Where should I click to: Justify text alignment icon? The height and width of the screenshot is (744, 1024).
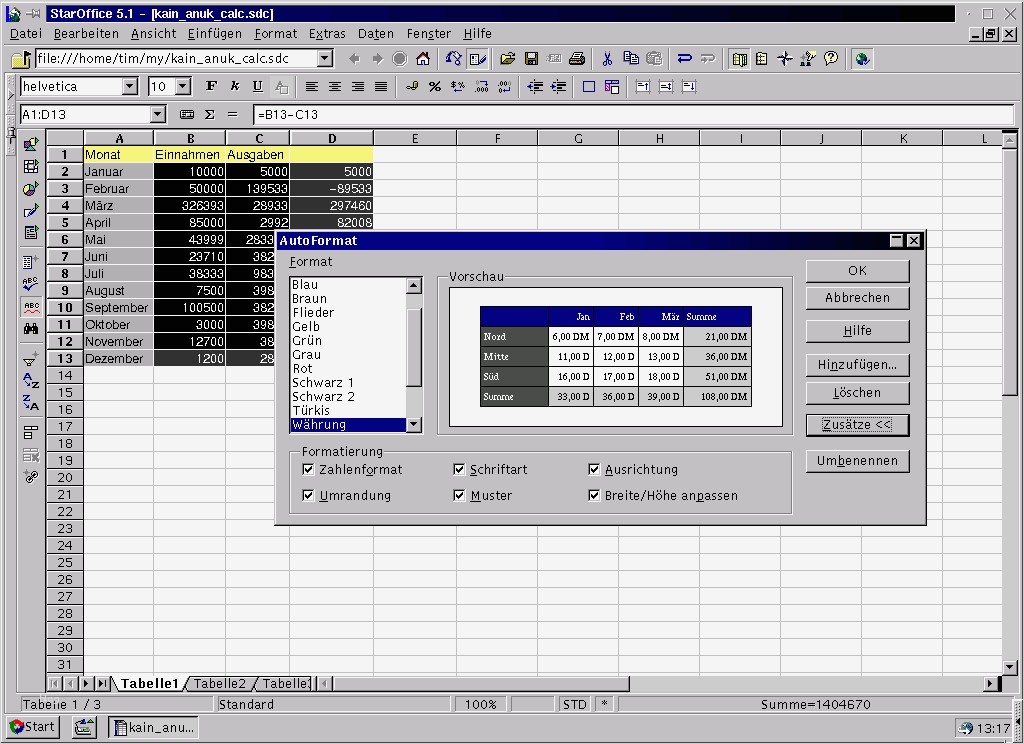(381, 86)
